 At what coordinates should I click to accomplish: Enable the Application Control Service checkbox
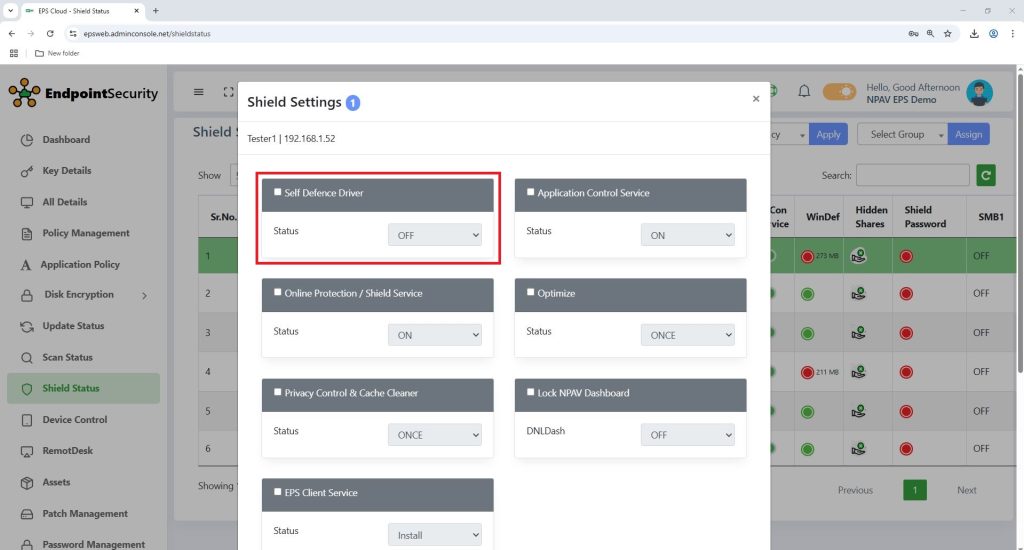531,193
